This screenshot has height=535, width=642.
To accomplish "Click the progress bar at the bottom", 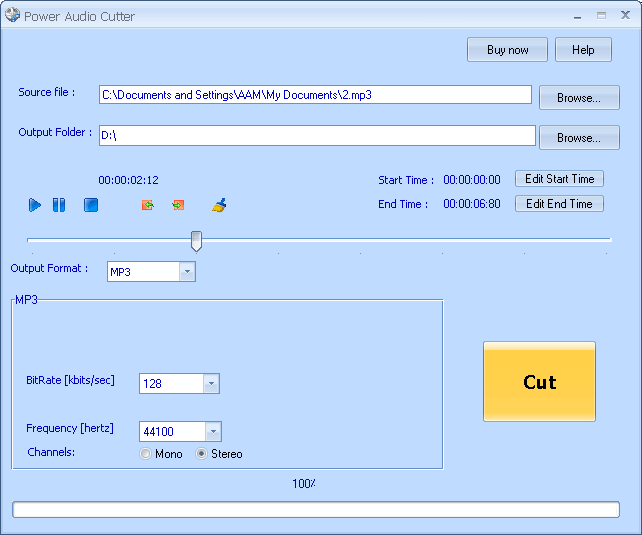I will 316,510.
